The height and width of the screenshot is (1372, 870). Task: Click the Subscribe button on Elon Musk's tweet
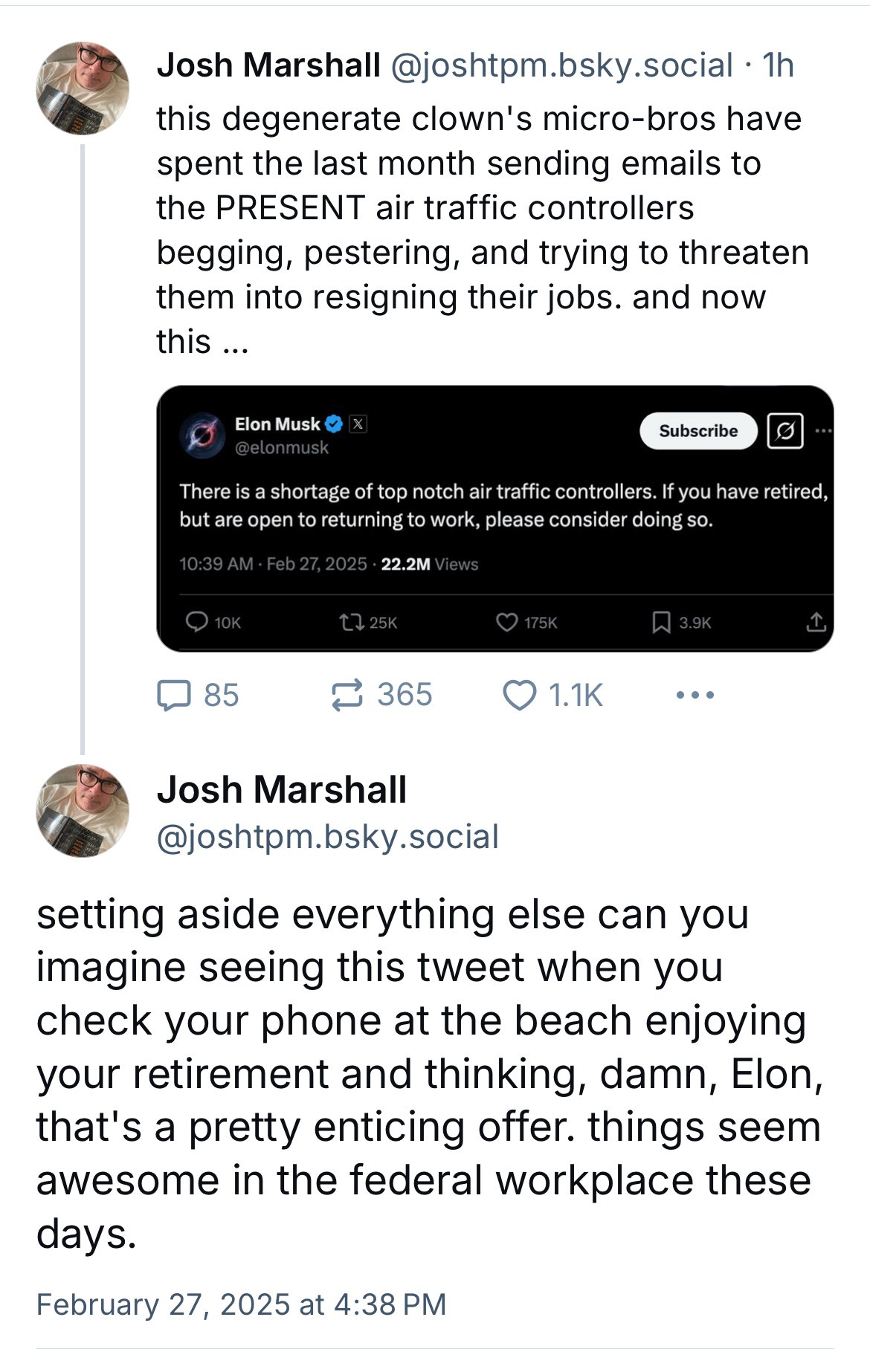click(697, 431)
